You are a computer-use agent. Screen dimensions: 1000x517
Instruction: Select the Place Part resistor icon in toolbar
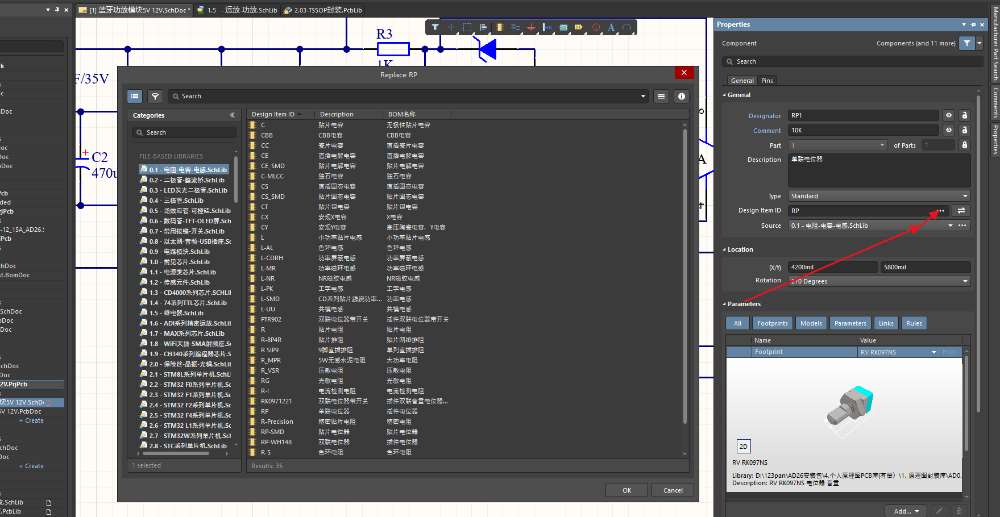pyautogui.click(x=499, y=27)
